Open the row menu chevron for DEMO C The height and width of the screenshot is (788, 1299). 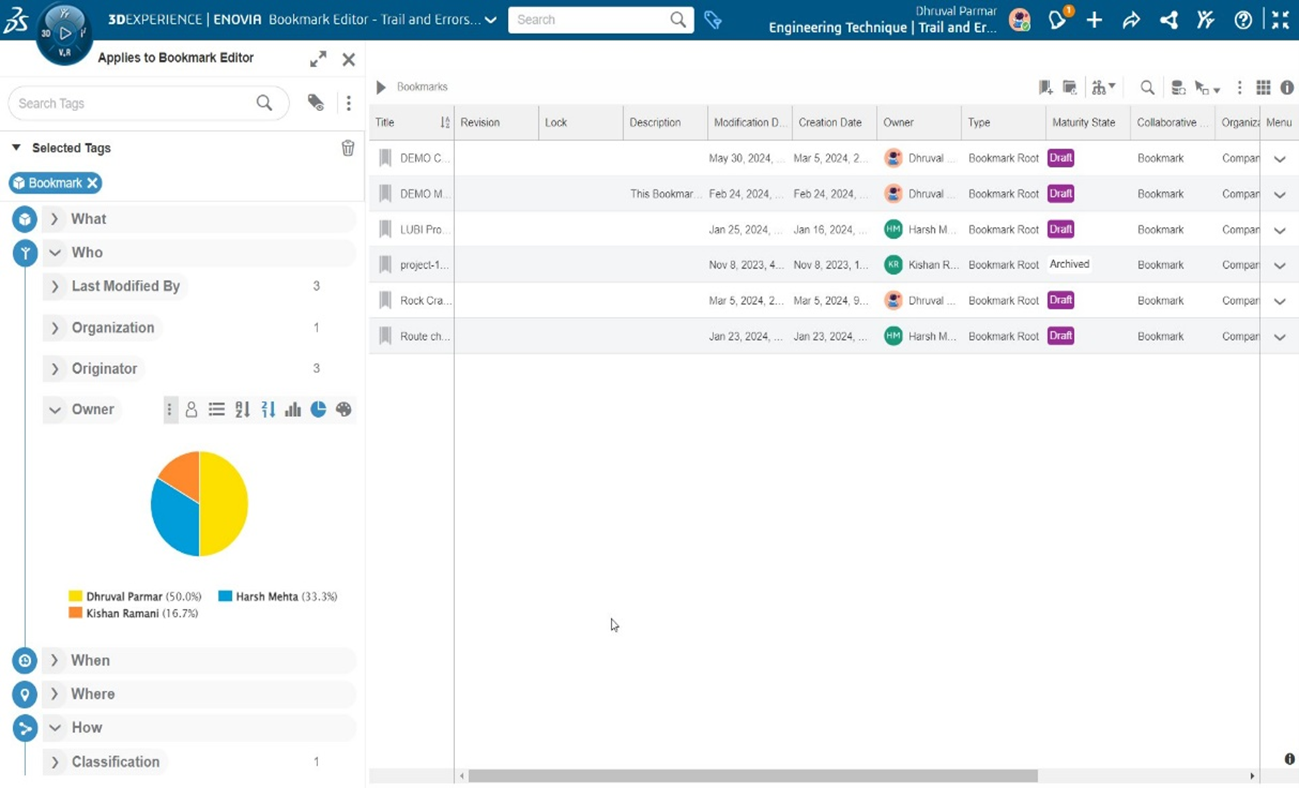pyautogui.click(x=1279, y=159)
